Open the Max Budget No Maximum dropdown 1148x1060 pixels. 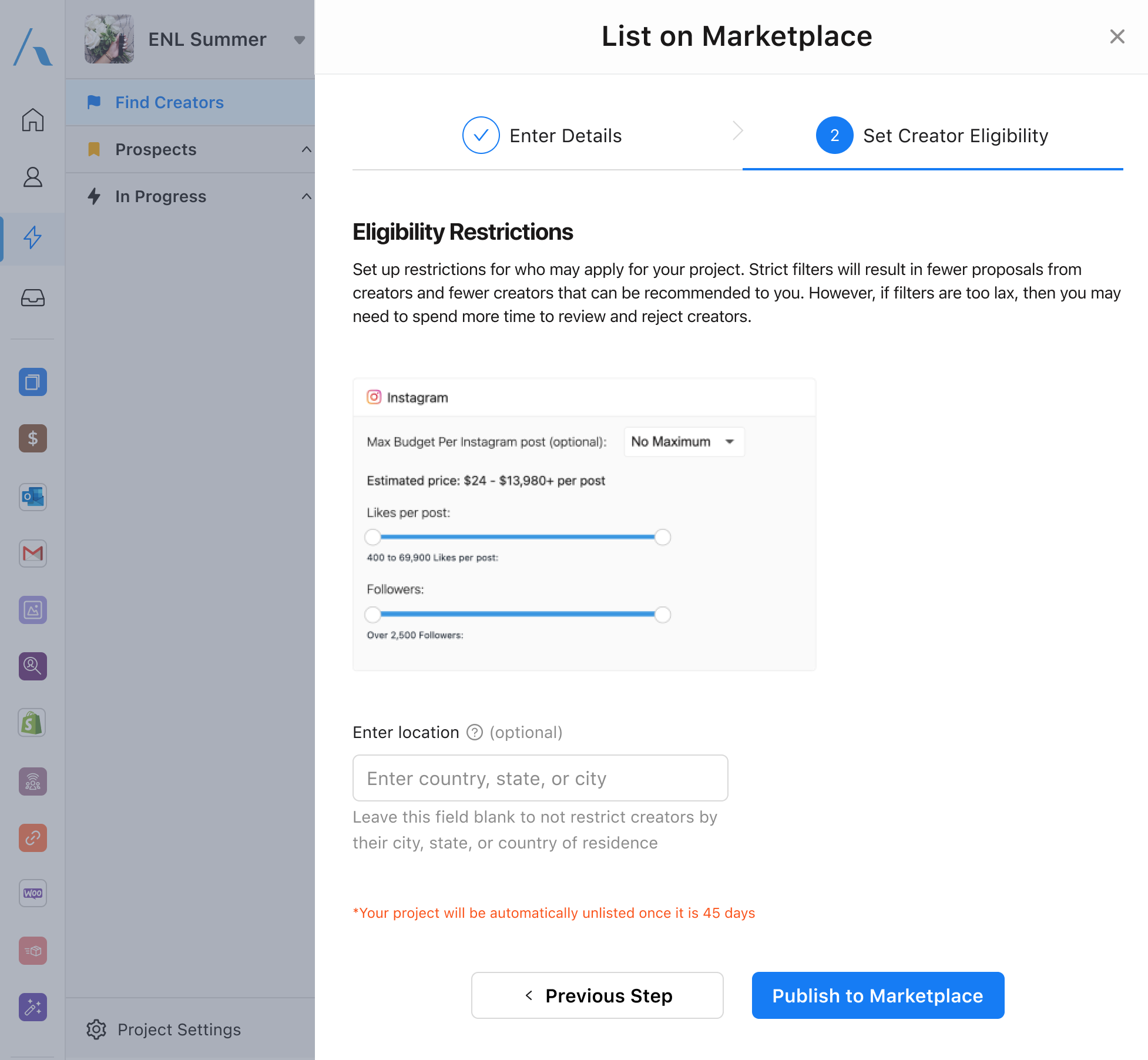point(684,442)
